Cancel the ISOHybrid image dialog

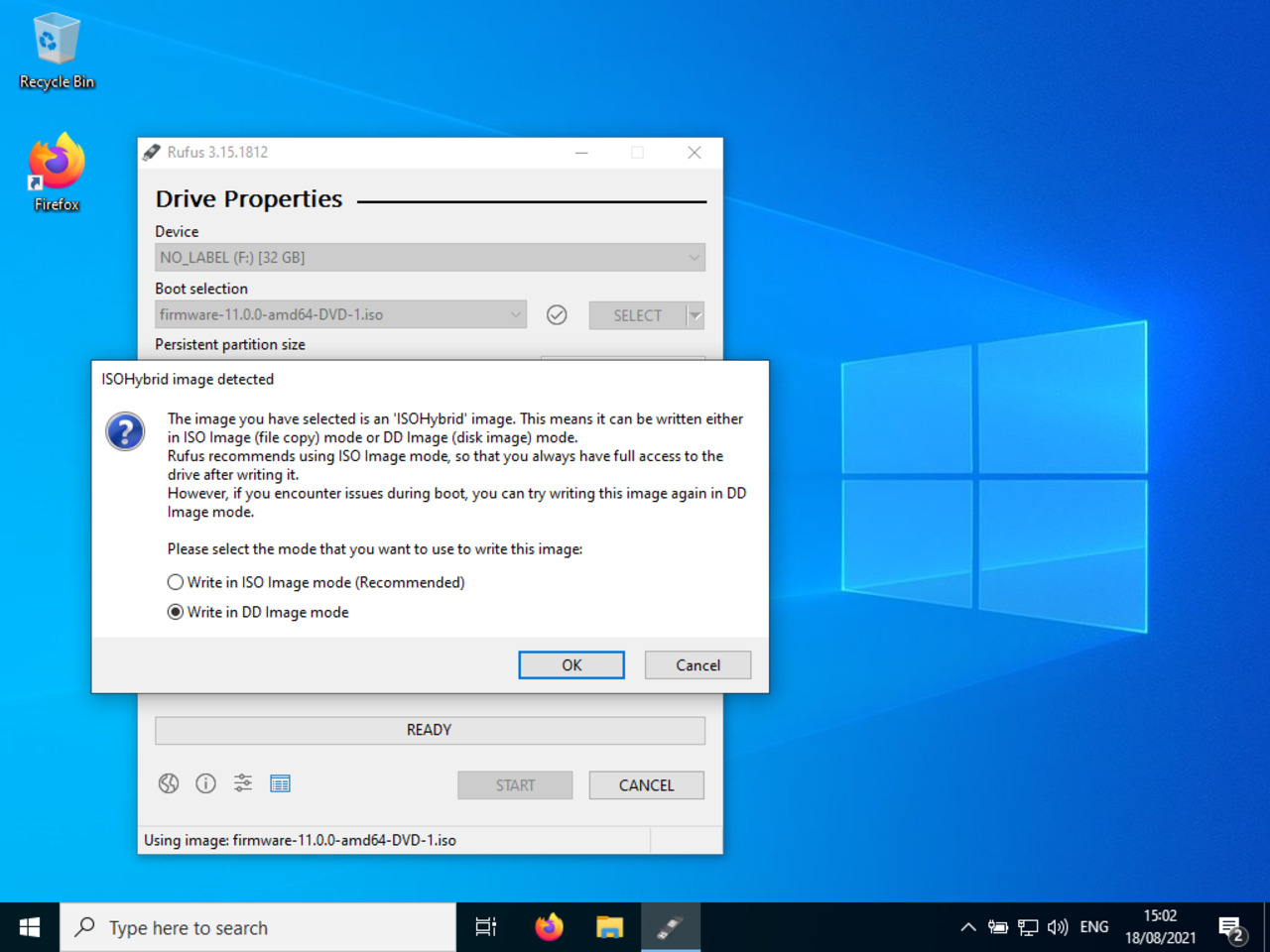698,665
